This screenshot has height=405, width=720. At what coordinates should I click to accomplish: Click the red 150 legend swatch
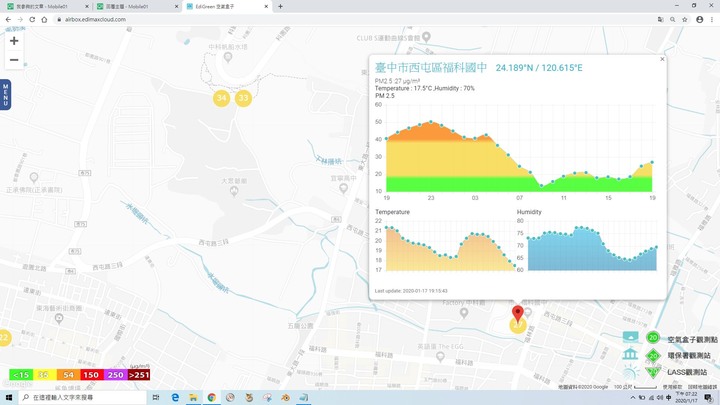(x=91, y=375)
